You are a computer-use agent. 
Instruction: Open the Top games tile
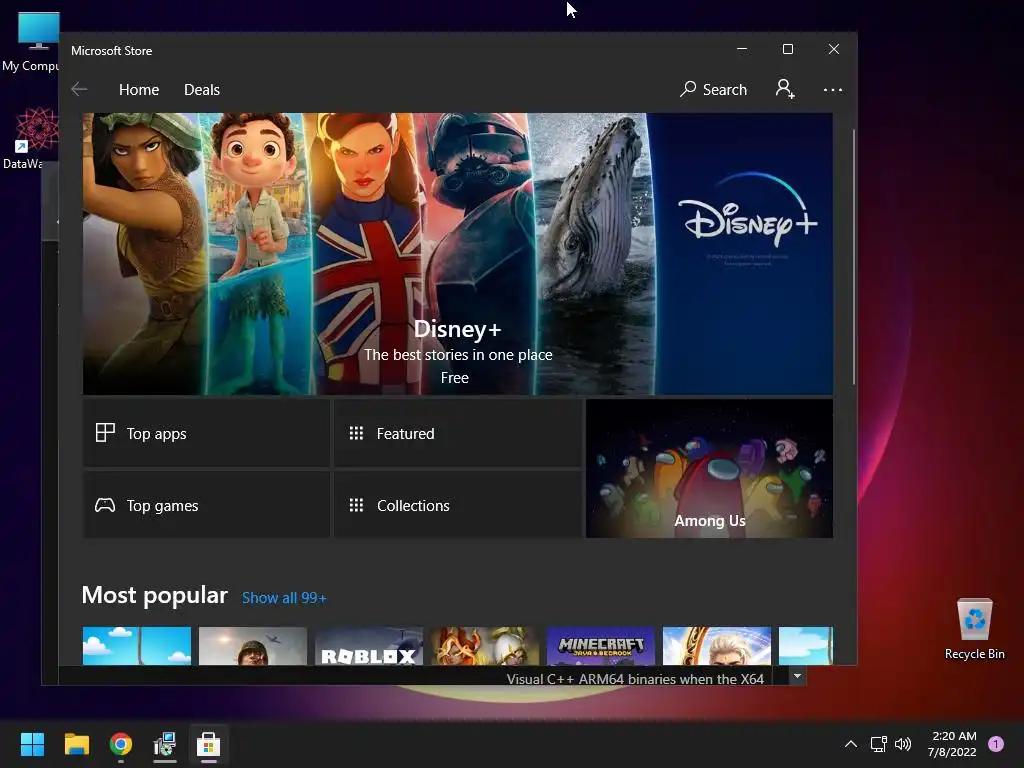click(206, 505)
